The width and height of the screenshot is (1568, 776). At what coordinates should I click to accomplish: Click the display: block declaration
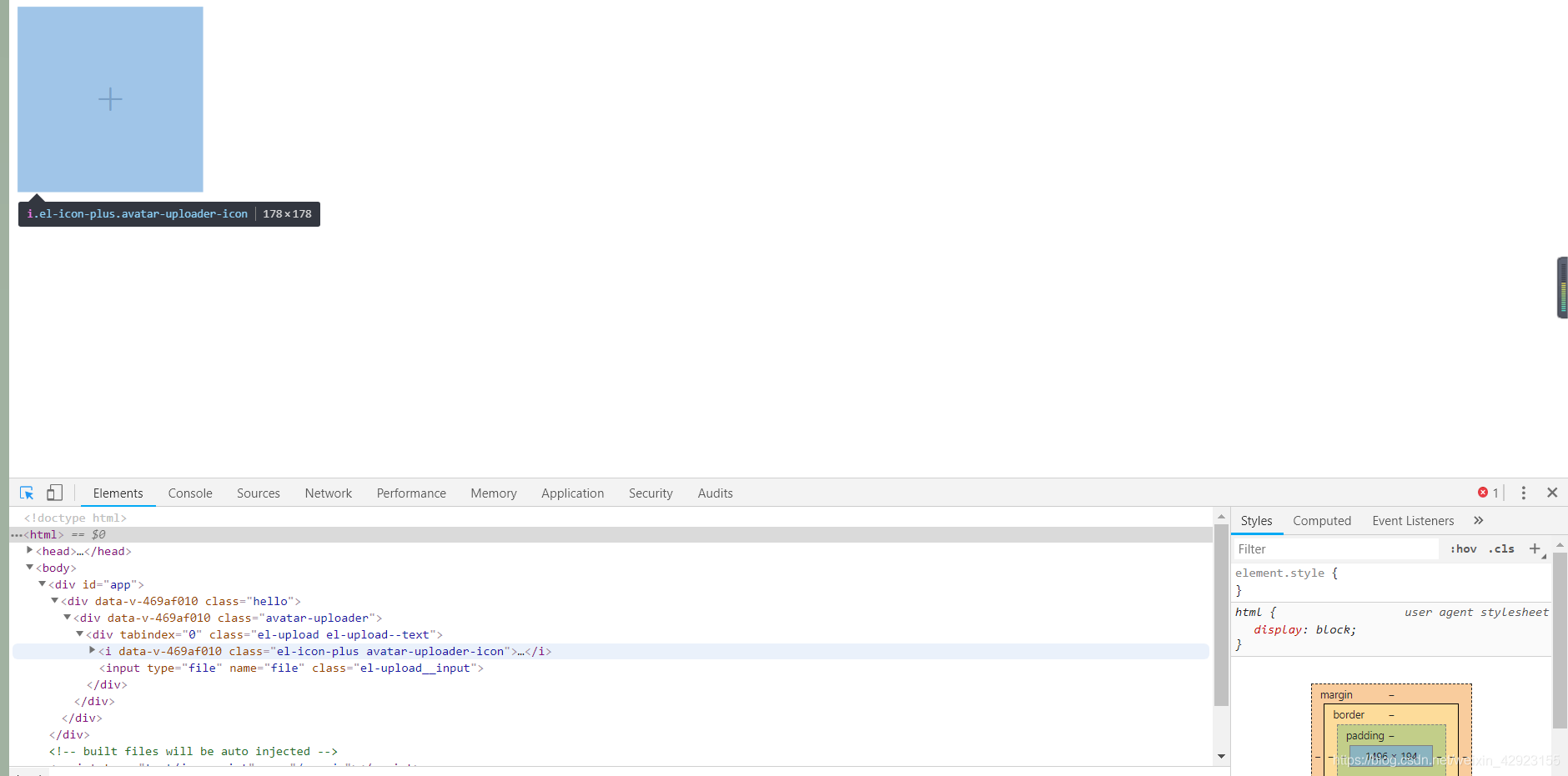(x=1304, y=630)
